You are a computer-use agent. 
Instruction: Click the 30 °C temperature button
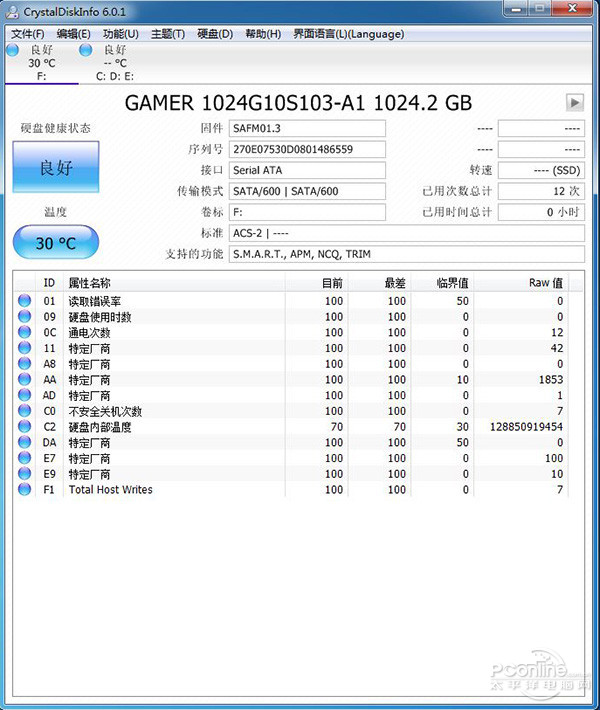pyautogui.click(x=56, y=243)
